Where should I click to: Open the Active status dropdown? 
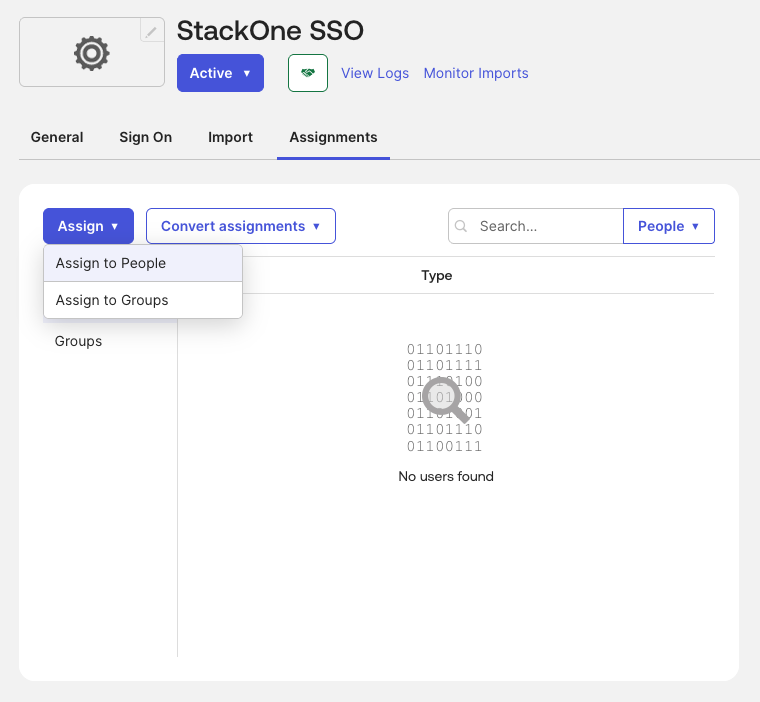pyautogui.click(x=220, y=73)
